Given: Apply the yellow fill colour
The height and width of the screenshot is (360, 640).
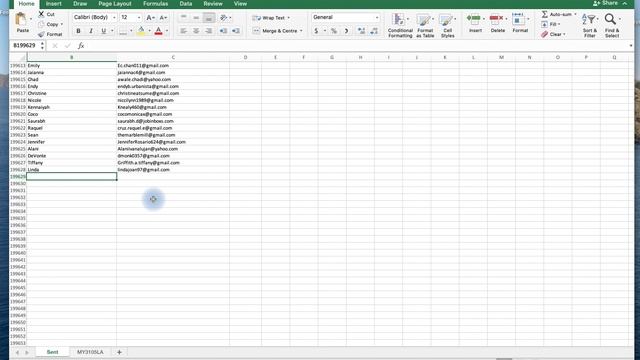Looking at the screenshot, I should [x=141, y=31].
